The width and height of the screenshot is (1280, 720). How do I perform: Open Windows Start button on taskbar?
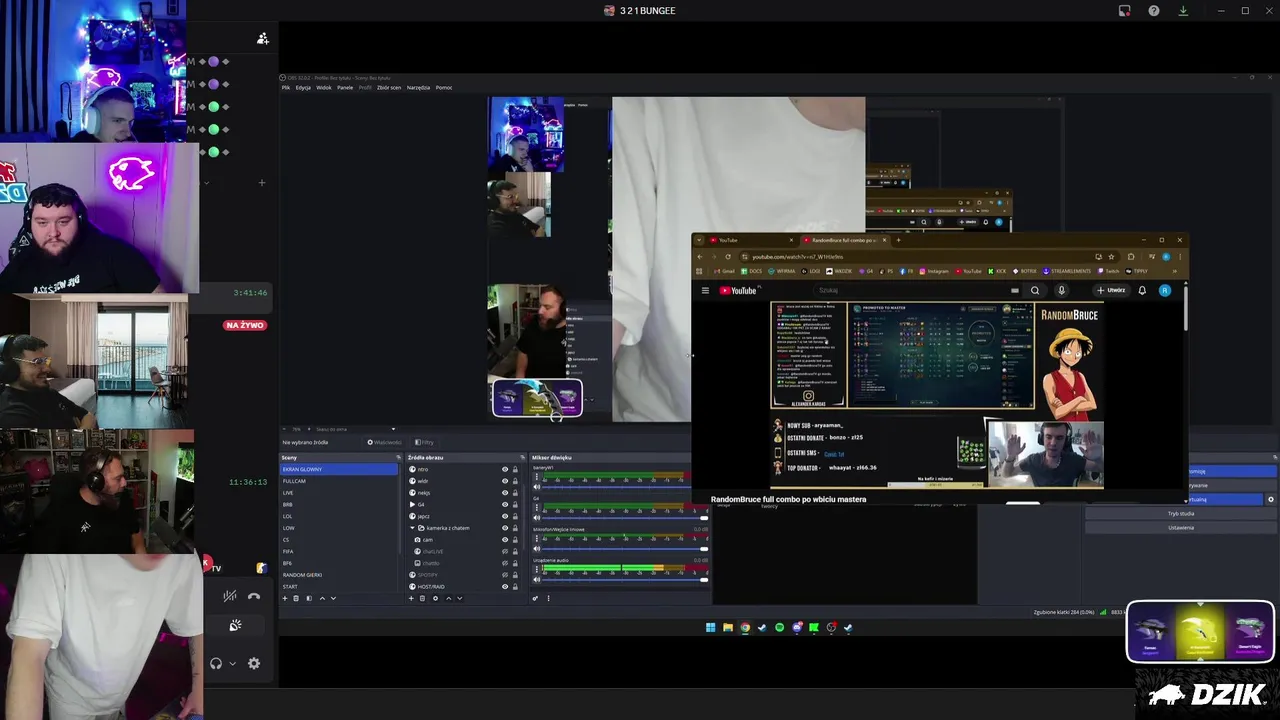point(711,628)
